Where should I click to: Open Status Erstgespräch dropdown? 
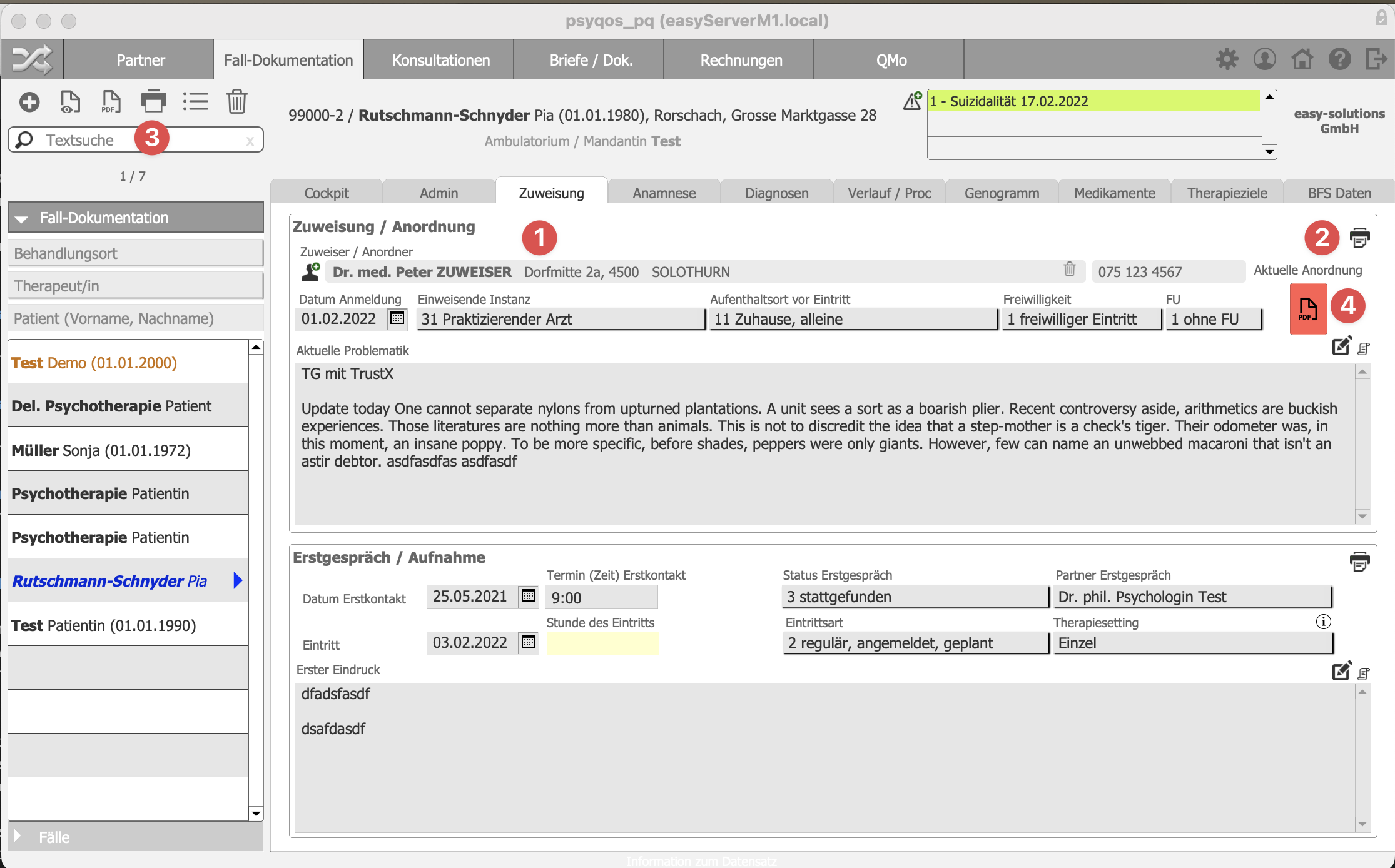click(x=915, y=597)
